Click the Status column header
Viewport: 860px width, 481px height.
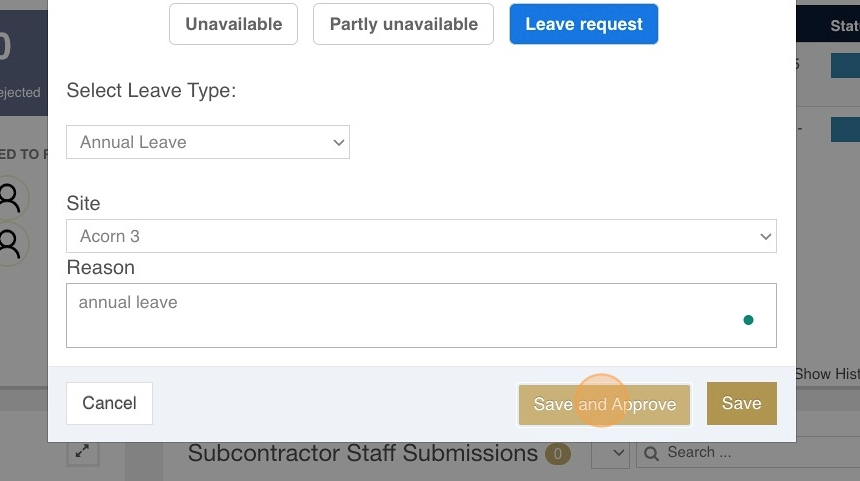(845, 26)
